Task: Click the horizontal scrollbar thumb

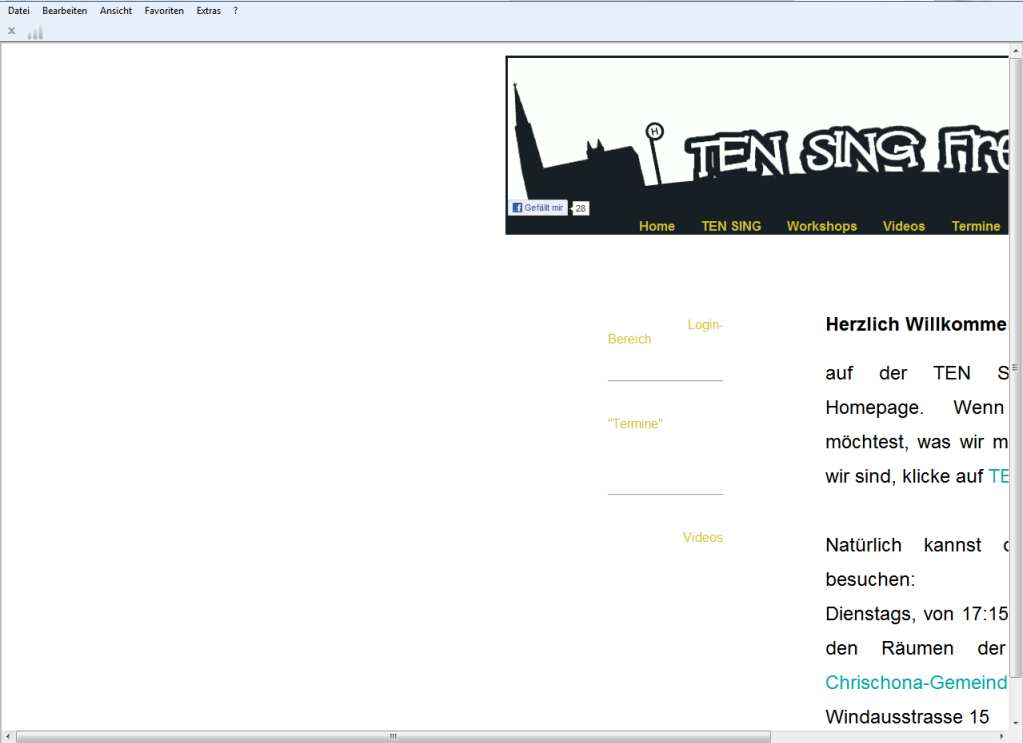Action: click(393, 736)
